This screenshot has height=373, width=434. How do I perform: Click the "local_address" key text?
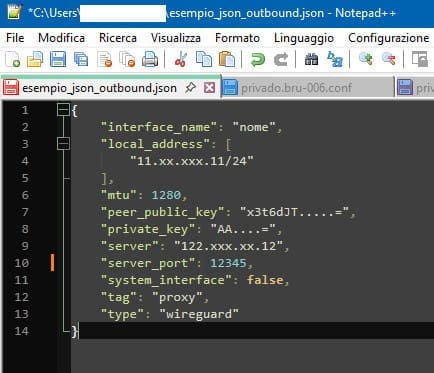(155, 144)
